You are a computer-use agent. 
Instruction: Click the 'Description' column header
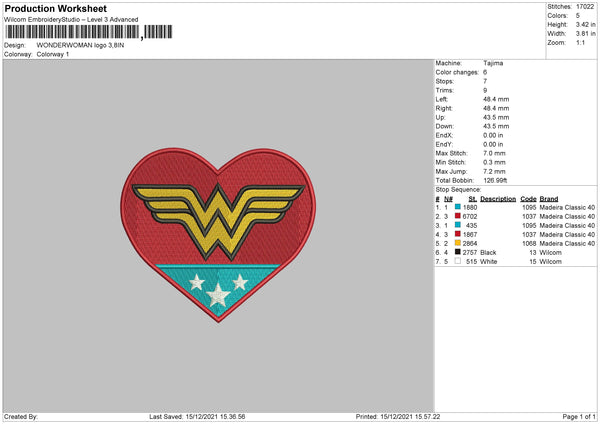498,199
